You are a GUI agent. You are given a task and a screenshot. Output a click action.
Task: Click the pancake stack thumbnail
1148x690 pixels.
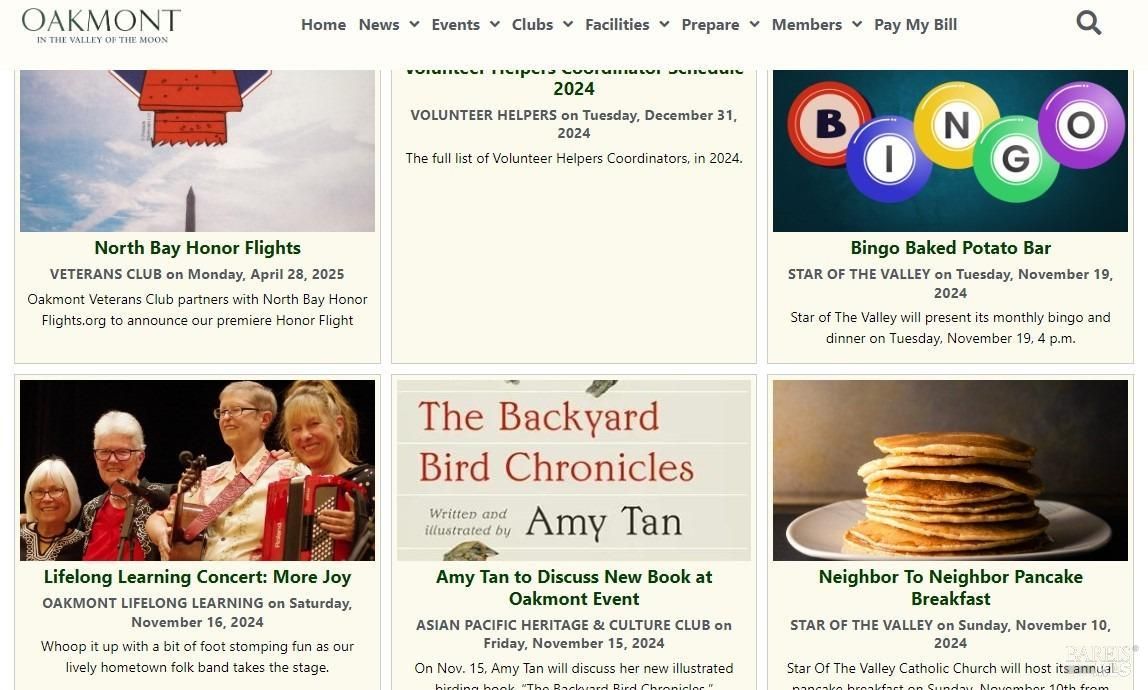[x=950, y=470]
